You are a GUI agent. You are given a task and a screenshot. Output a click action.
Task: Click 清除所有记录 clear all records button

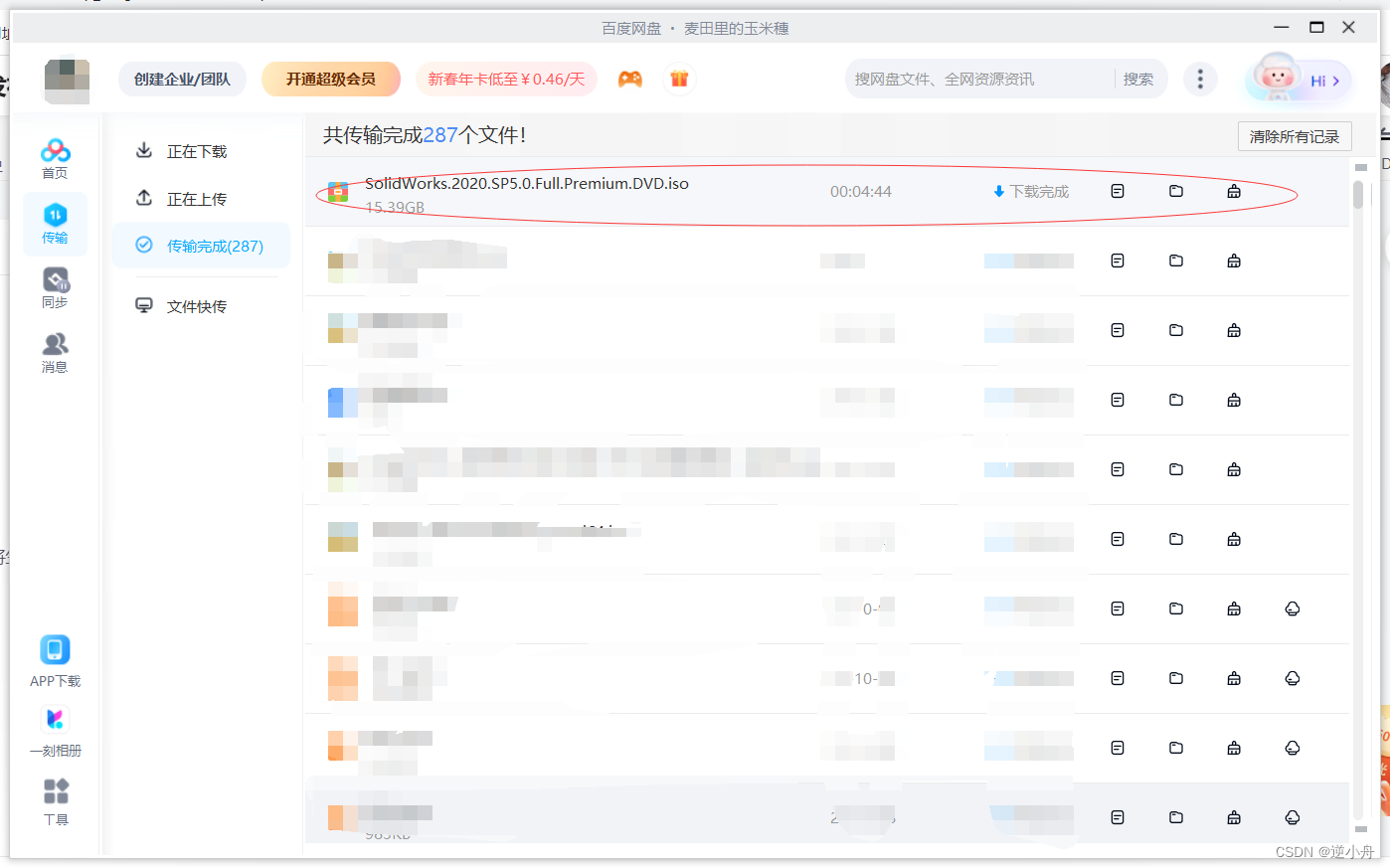point(1295,136)
